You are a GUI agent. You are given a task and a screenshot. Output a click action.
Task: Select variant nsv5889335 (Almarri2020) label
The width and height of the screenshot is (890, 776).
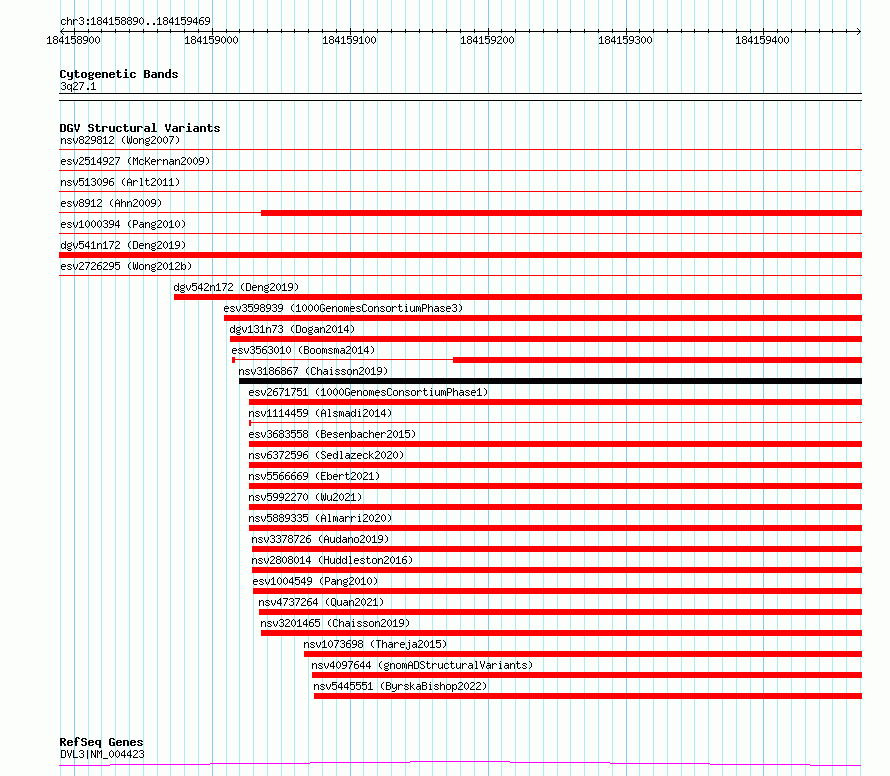(x=320, y=518)
